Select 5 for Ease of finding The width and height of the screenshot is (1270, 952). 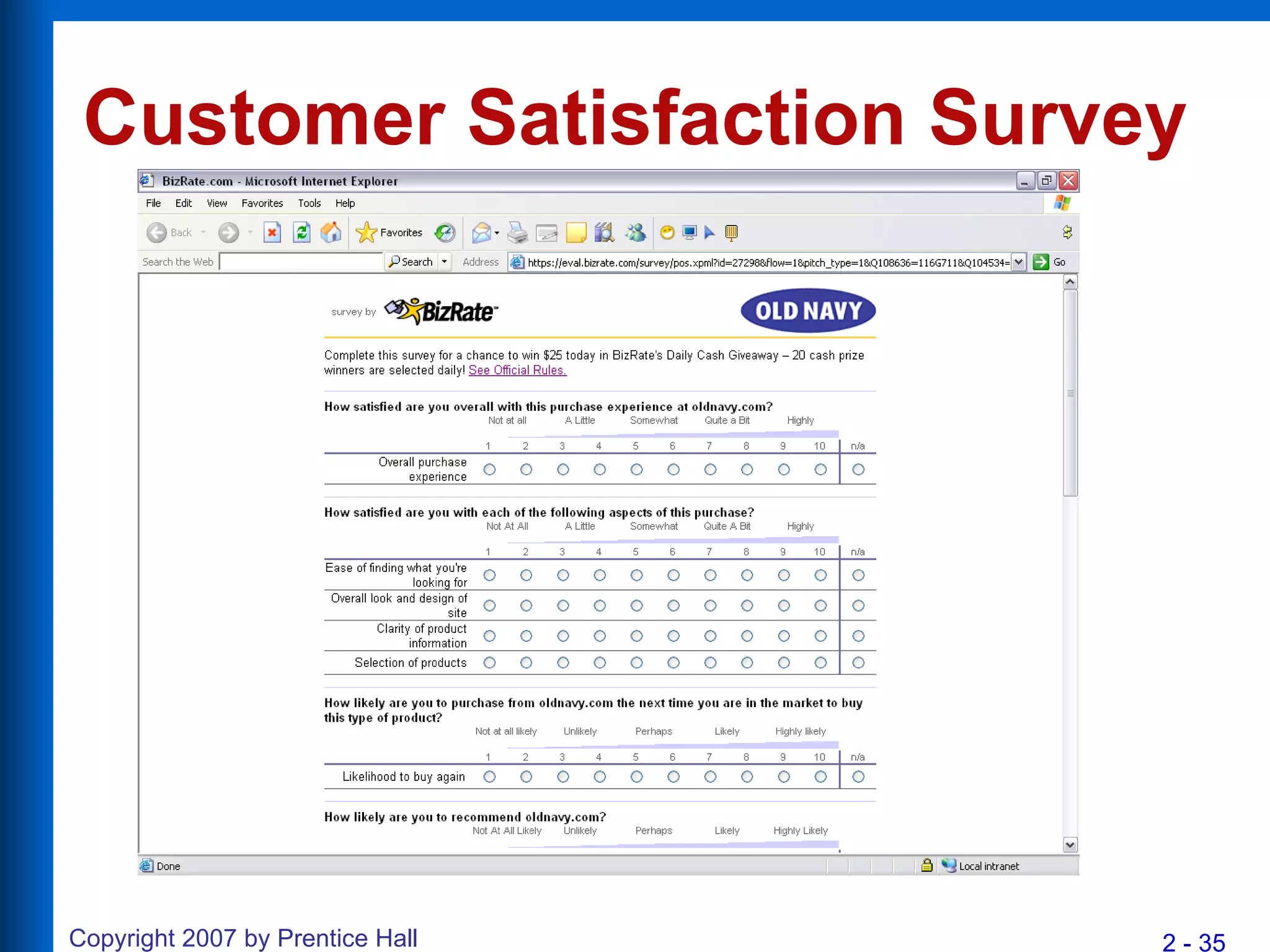point(636,576)
